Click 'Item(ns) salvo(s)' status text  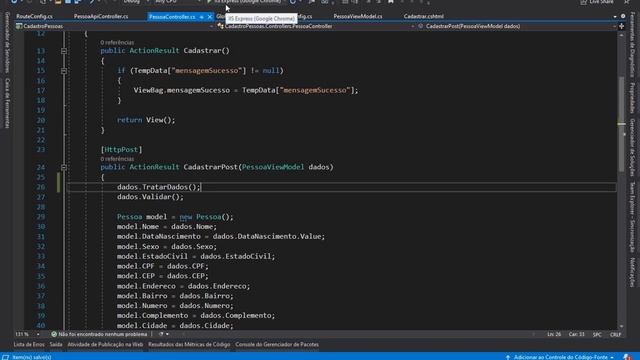coord(32,357)
